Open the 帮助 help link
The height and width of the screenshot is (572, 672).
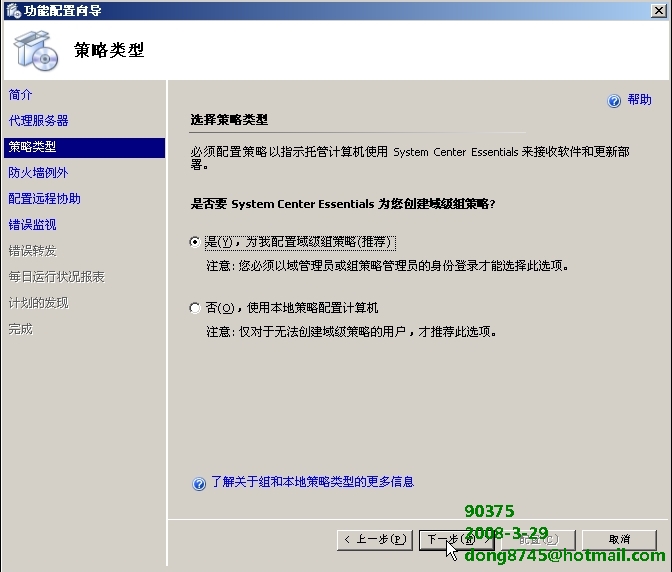[x=639, y=100]
